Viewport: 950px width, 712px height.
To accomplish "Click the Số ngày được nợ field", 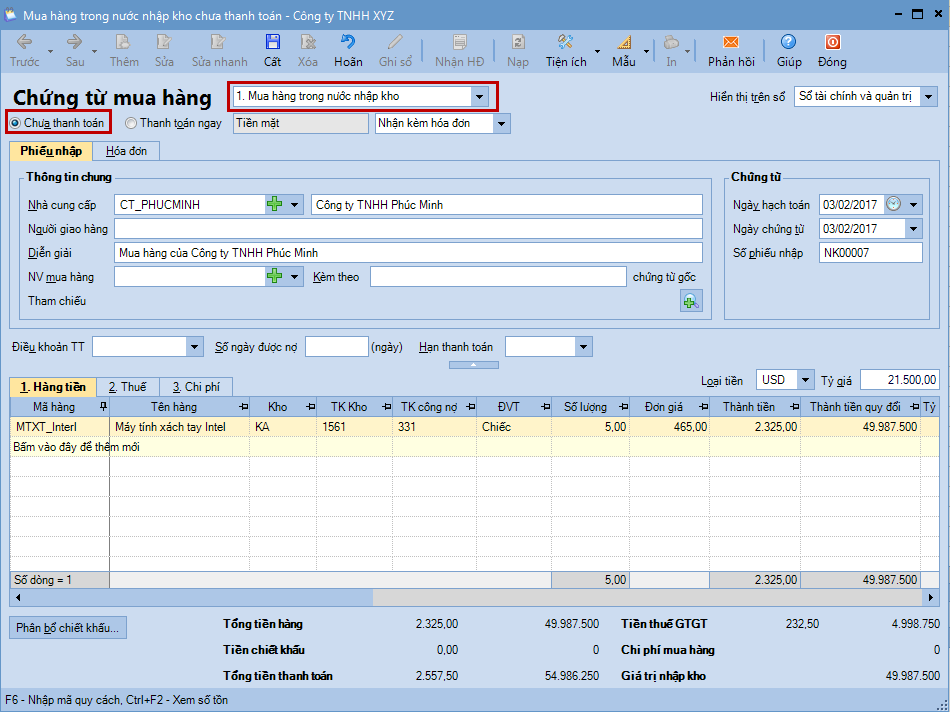I will click(337, 347).
